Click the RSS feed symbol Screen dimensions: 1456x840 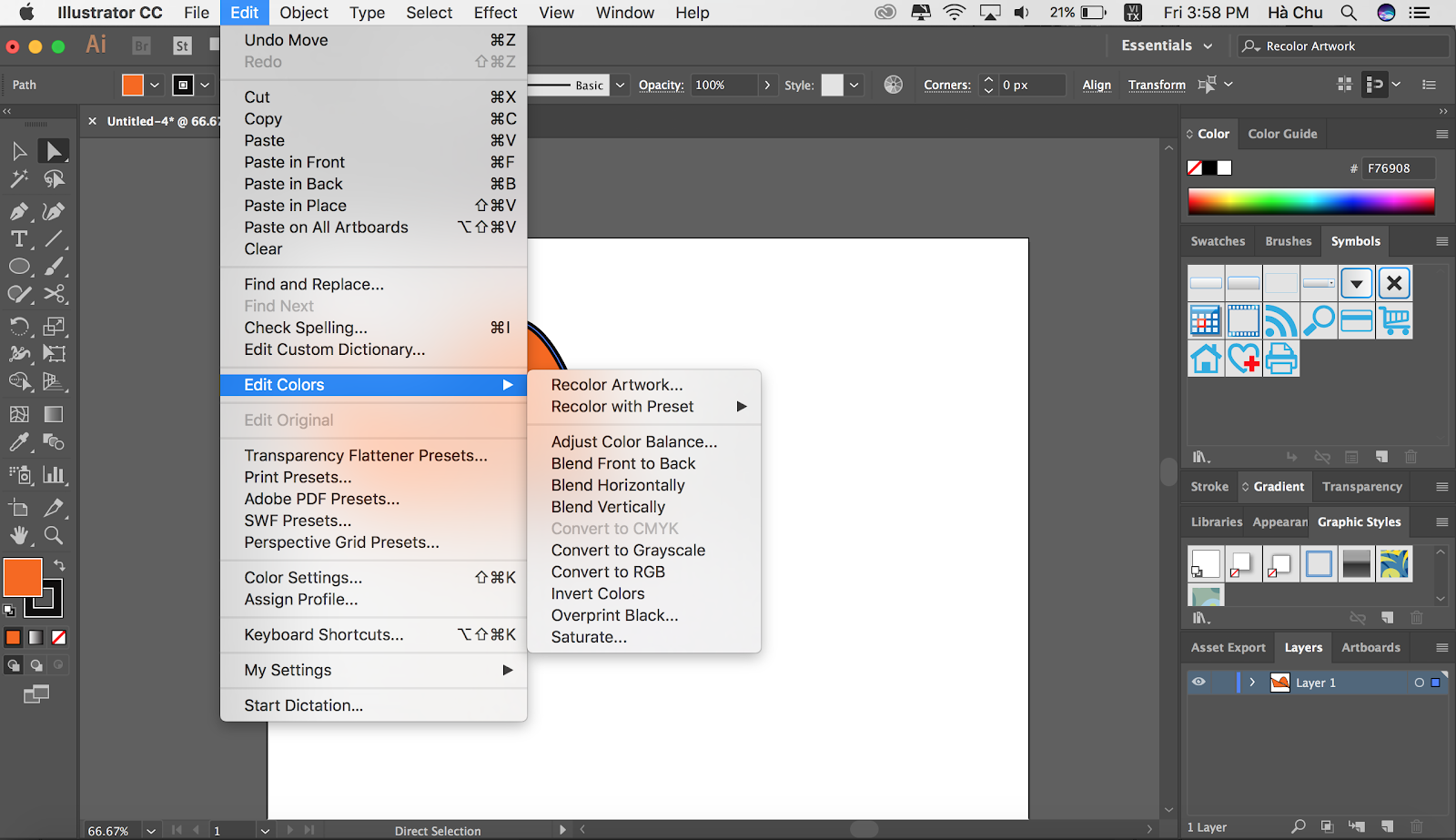click(1281, 321)
